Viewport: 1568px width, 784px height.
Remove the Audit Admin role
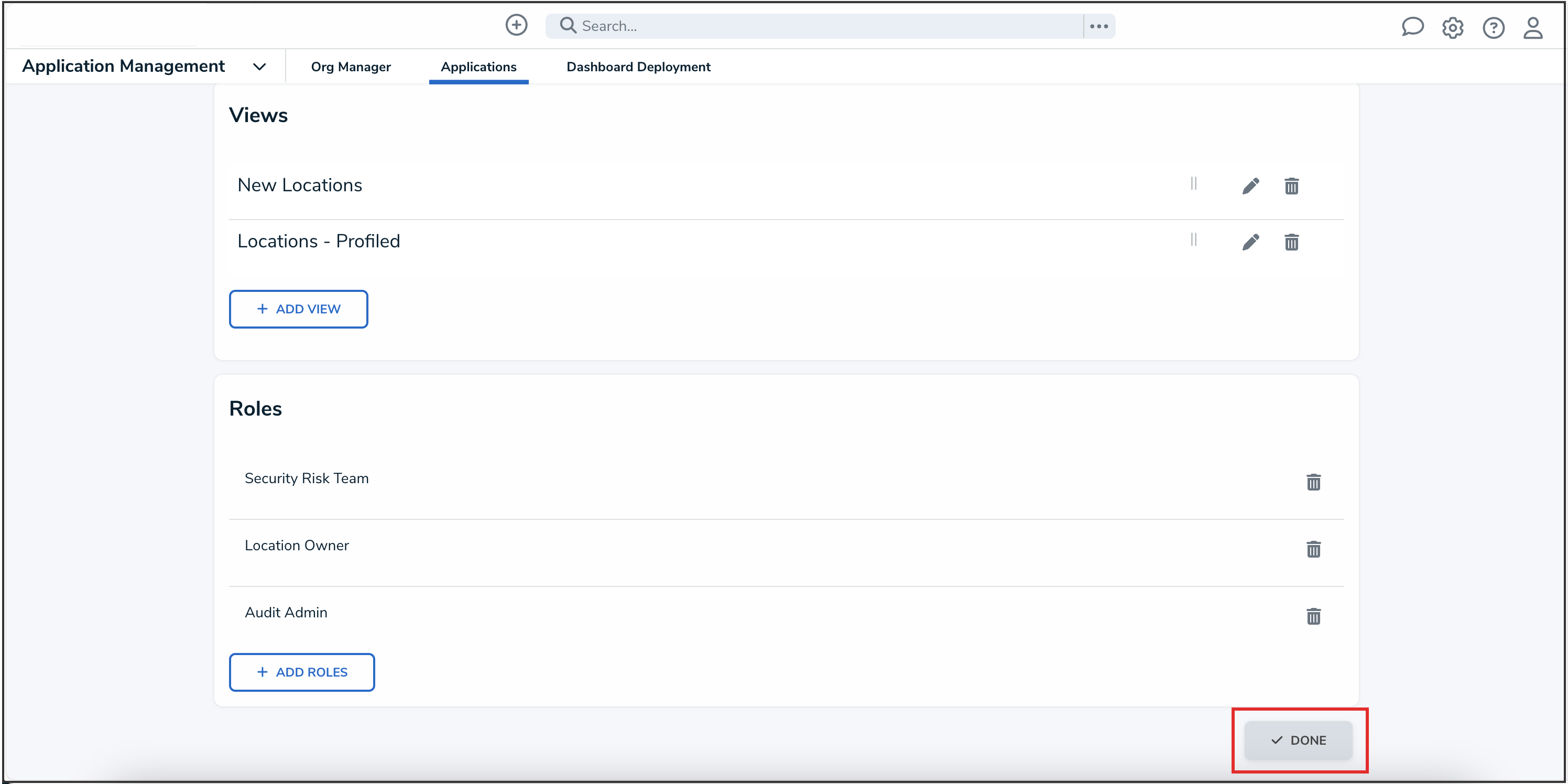(1313, 616)
